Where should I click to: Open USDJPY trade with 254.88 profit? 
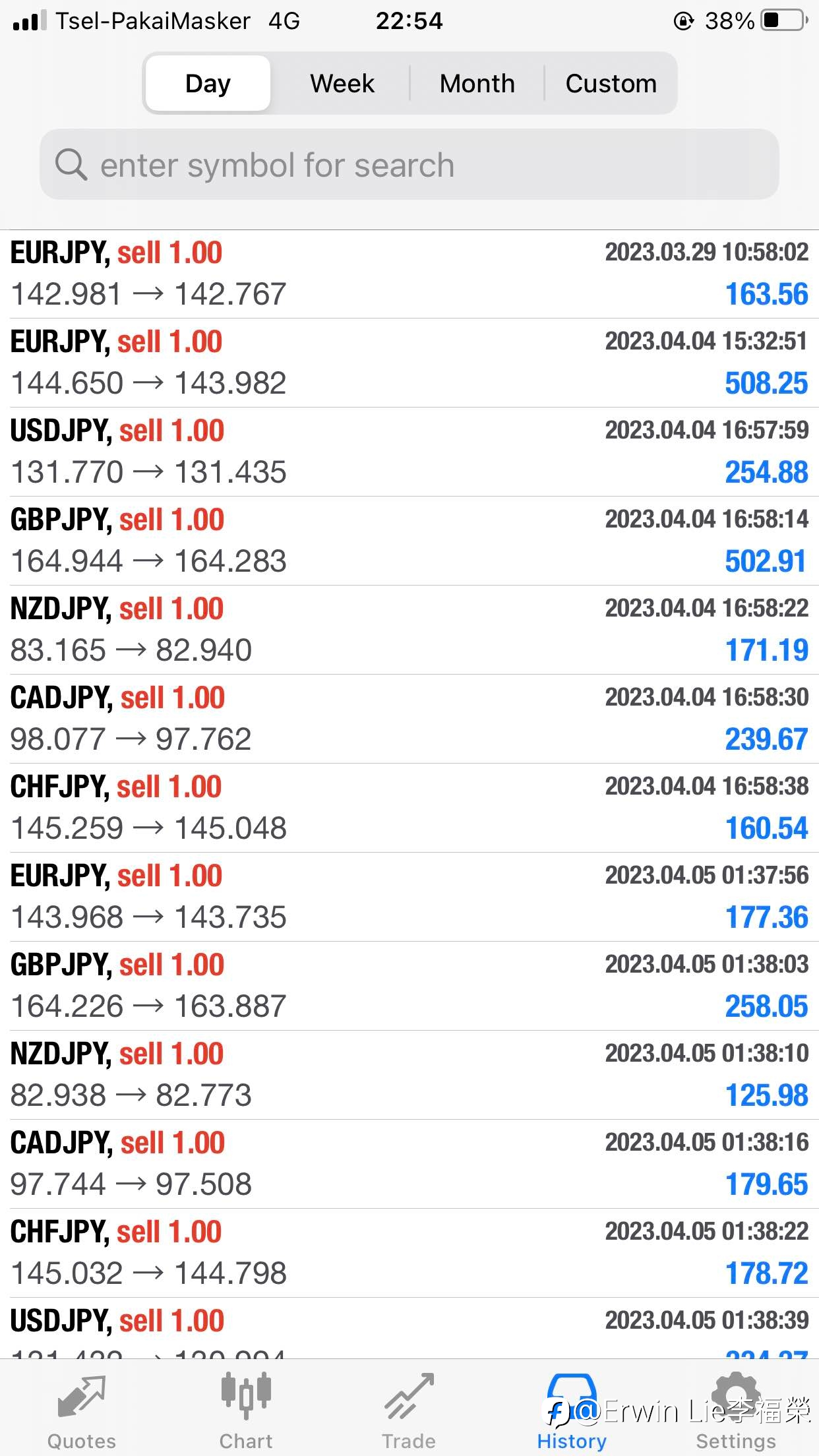409,452
